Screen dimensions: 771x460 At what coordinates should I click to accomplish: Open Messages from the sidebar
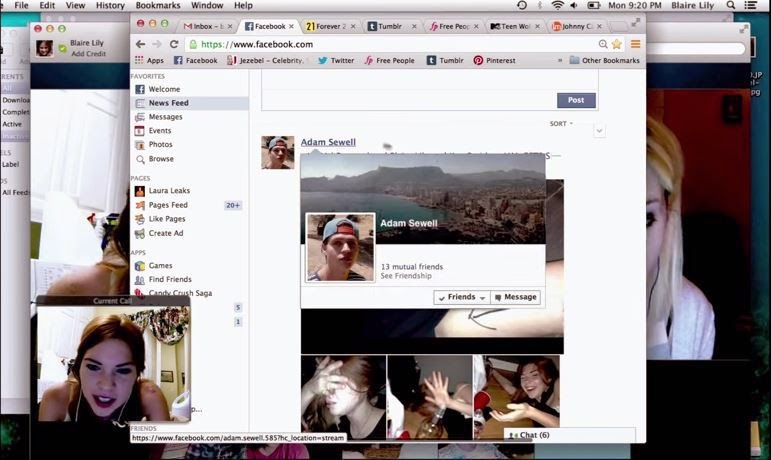(x=165, y=116)
